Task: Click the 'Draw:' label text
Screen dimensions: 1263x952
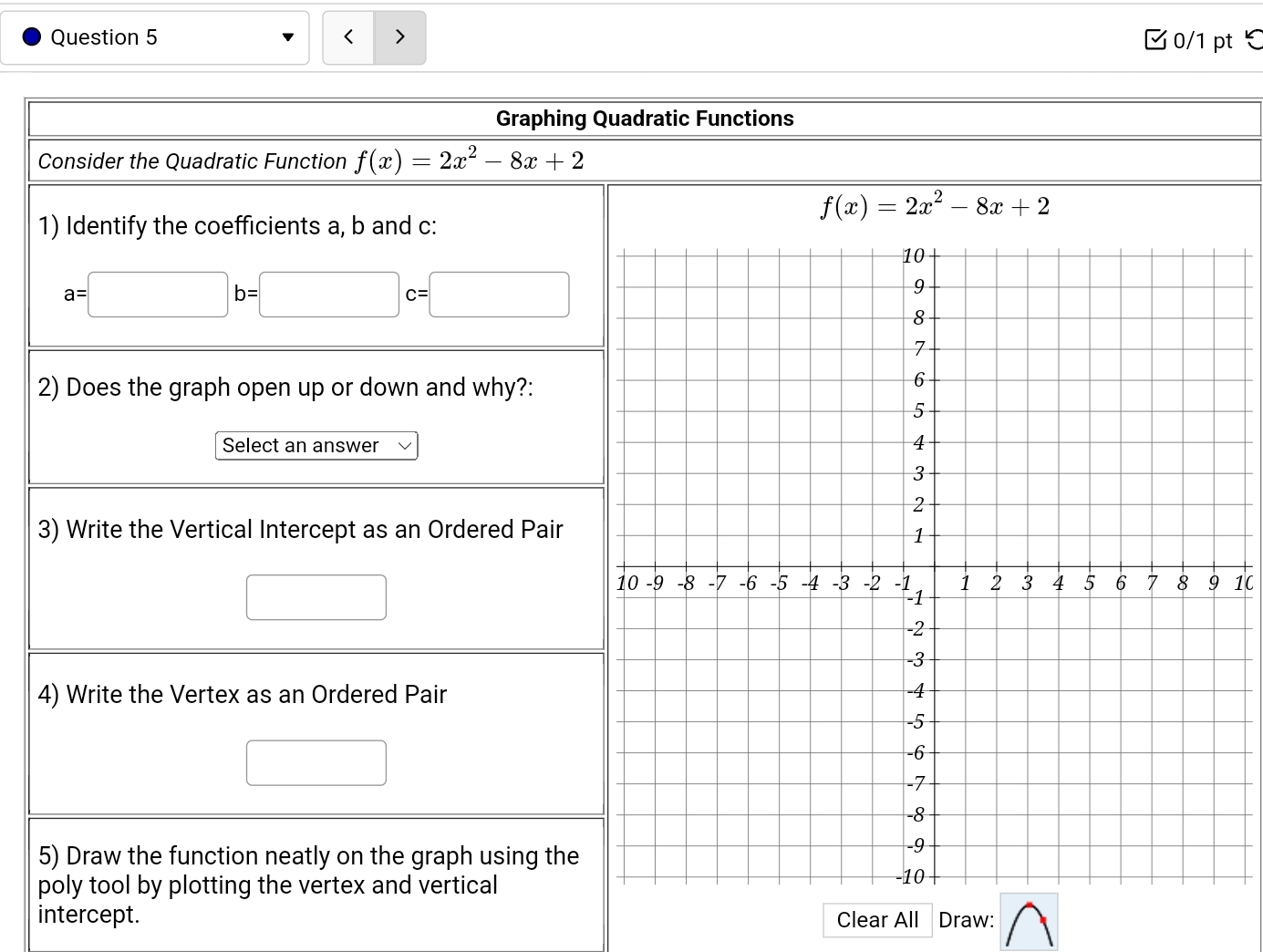Action: click(967, 920)
